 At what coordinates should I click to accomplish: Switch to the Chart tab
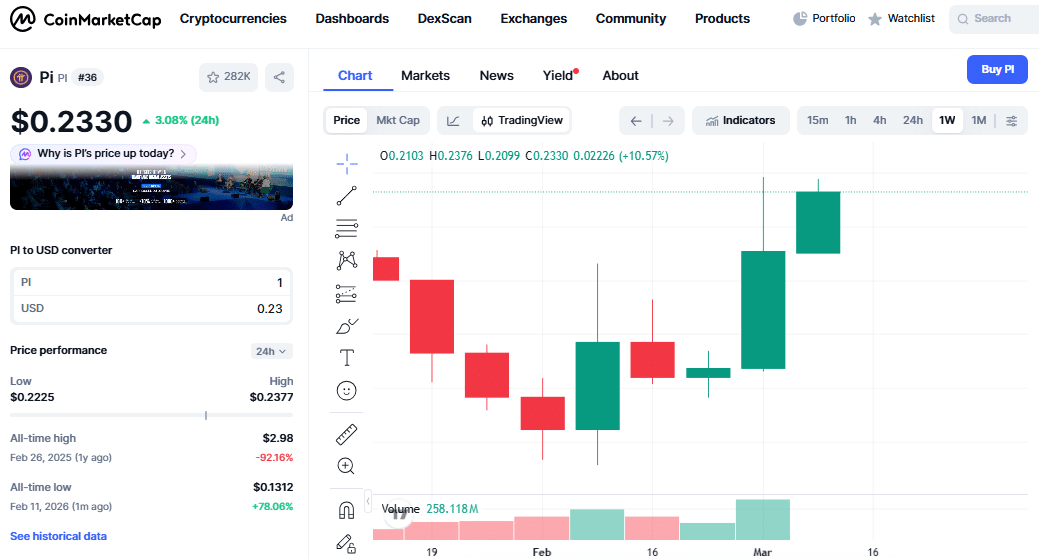click(355, 76)
